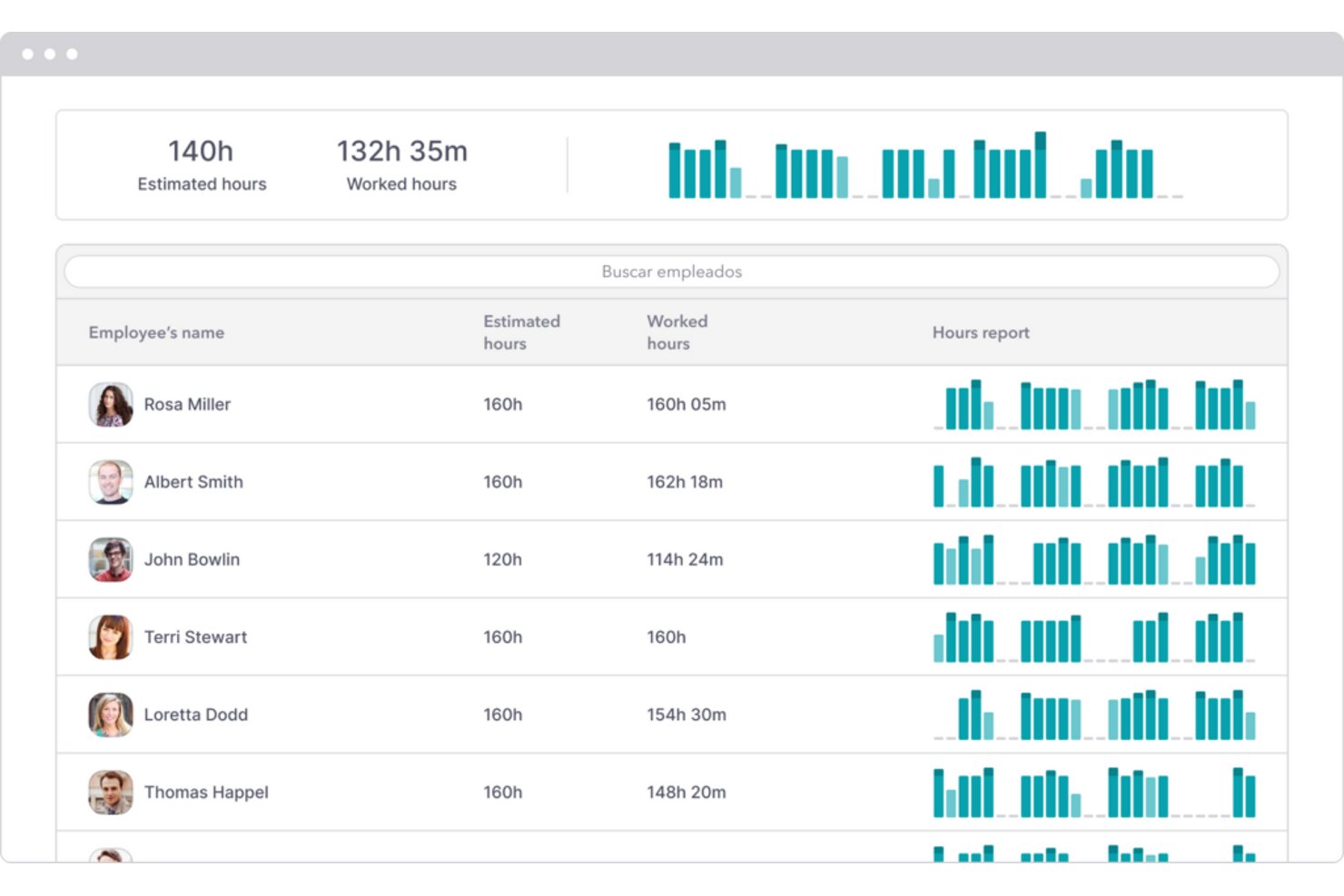Open John Bowlin's hours report chart
This screenshot has width=1344, height=896.
coord(1094,559)
